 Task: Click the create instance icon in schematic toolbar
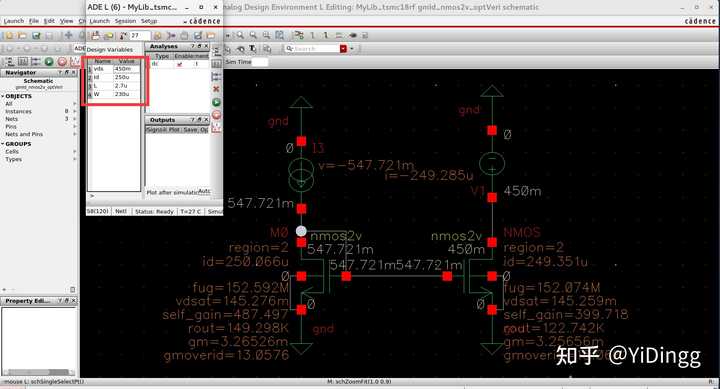click(299, 35)
